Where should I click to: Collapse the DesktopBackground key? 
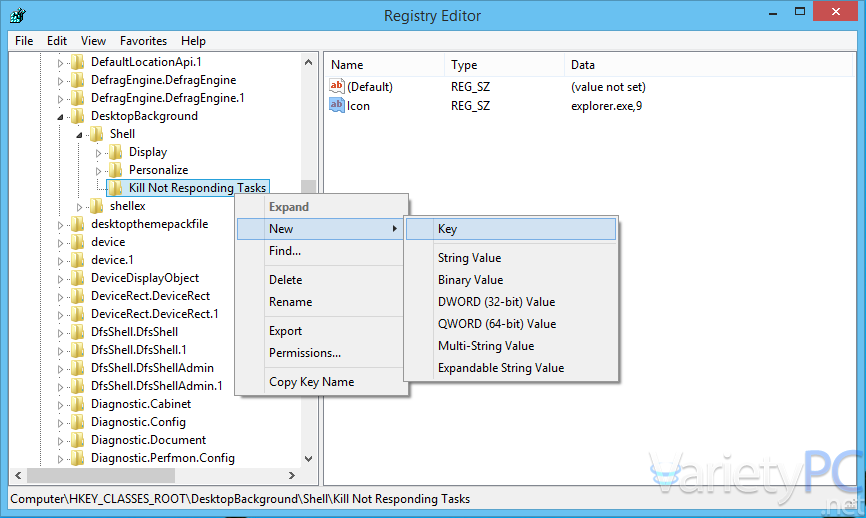click(60, 117)
